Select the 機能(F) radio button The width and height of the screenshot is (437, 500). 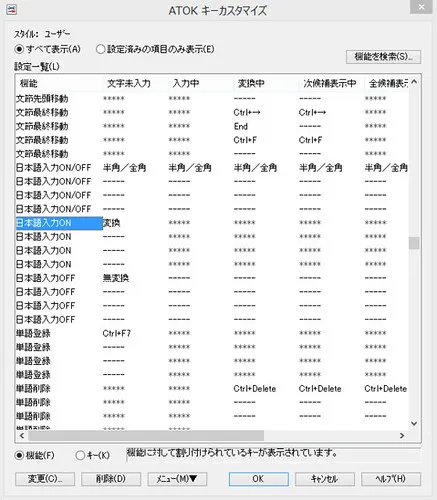pos(35,455)
